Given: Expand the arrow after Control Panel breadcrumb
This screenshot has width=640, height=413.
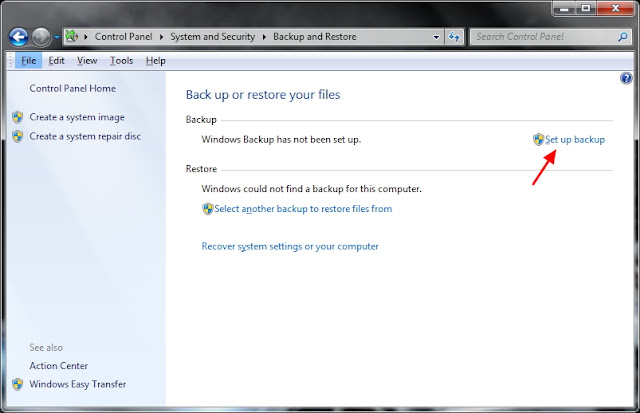Looking at the screenshot, I should click(x=161, y=37).
